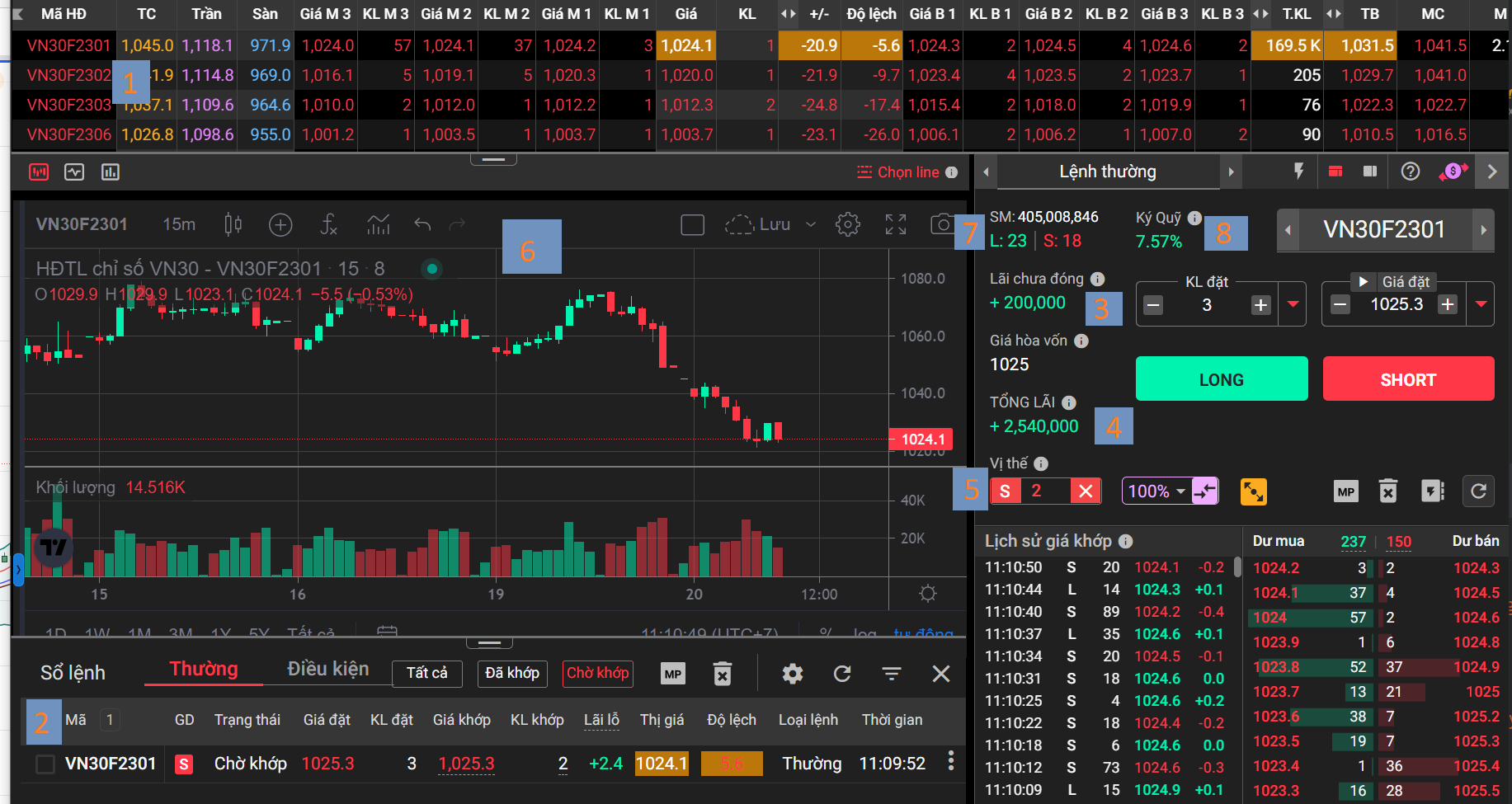This screenshot has width=1512, height=804.
Task: Expand the Lưu save dropdown chevron
Action: pyautogui.click(x=811, y=224)
